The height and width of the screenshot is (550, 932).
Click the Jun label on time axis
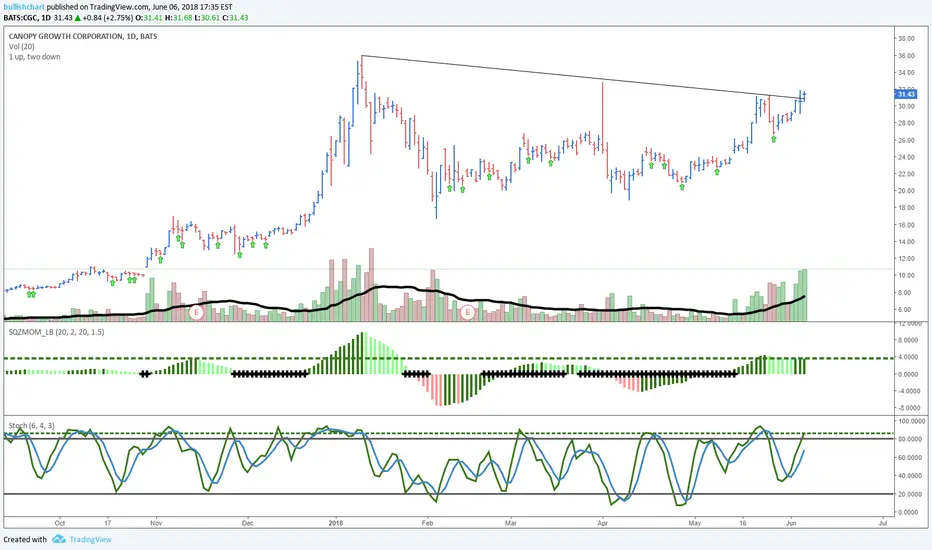791,523
